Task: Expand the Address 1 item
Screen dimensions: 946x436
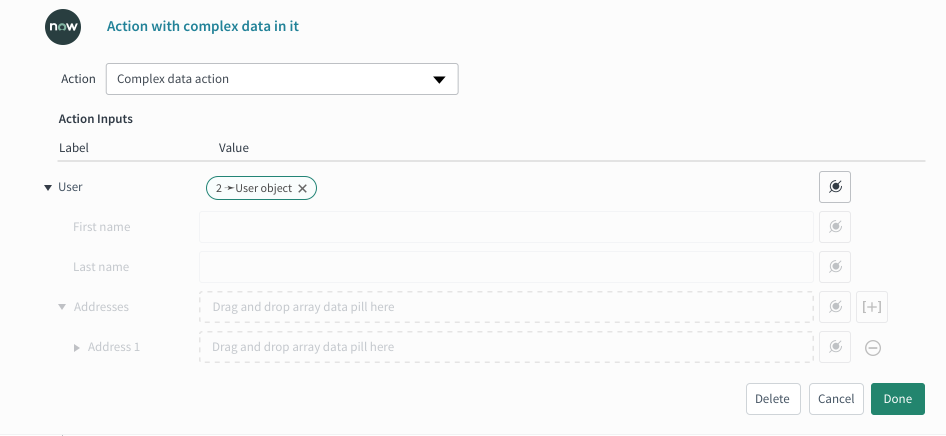Action: (77, 347)
